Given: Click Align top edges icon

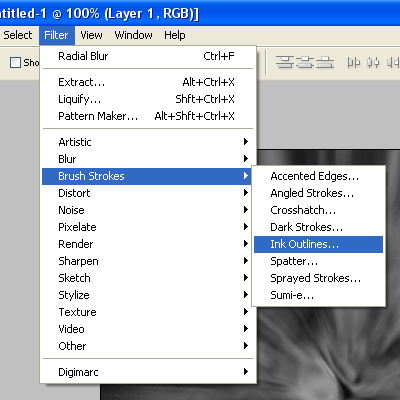Looking at the screenshot, I should click(x=285, y=62).
